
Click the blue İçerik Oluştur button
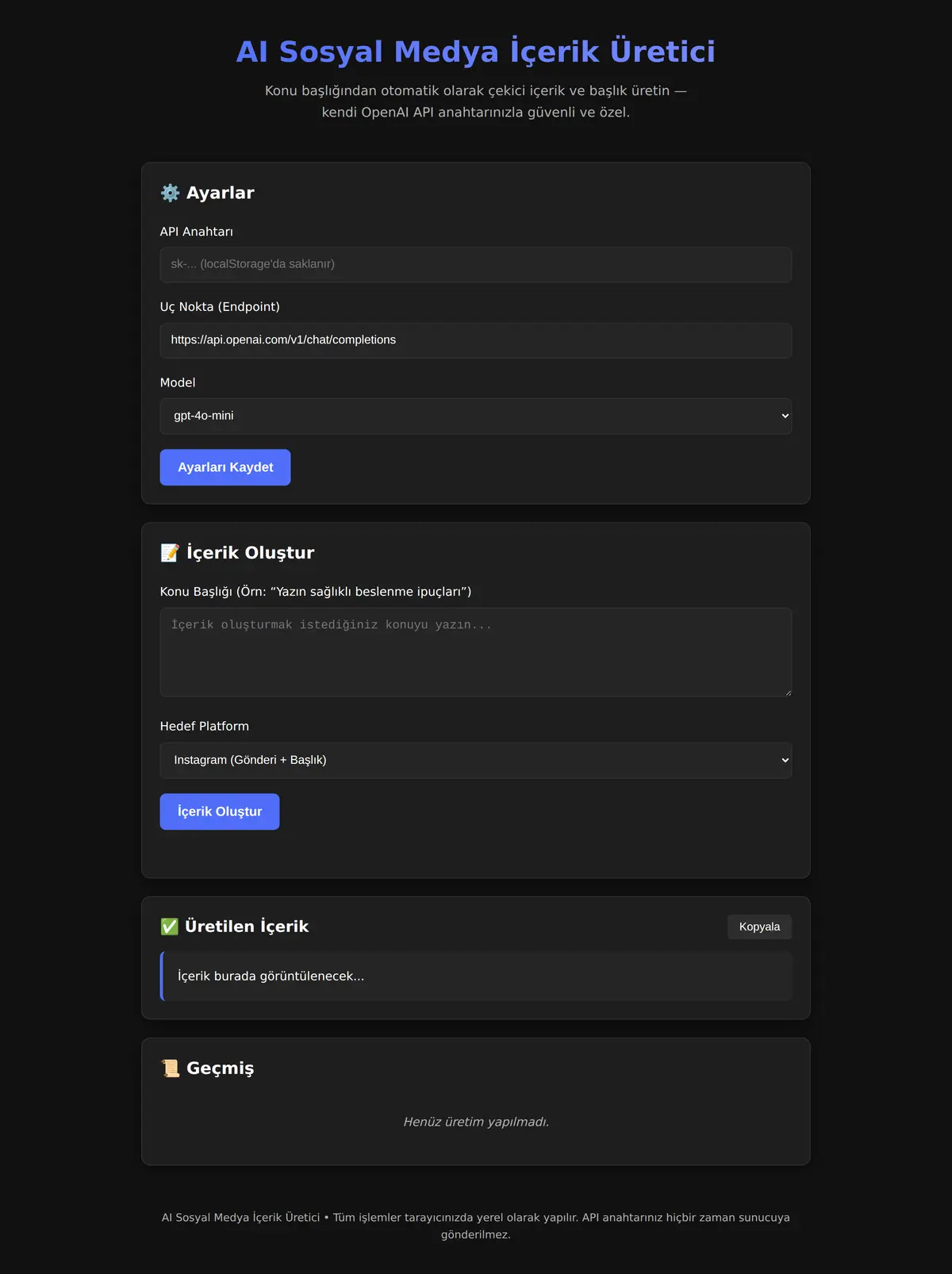pos(220,812)
